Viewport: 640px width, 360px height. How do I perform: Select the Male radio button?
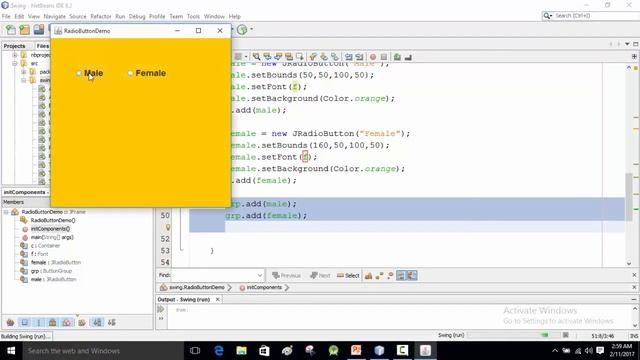(79, 73)
